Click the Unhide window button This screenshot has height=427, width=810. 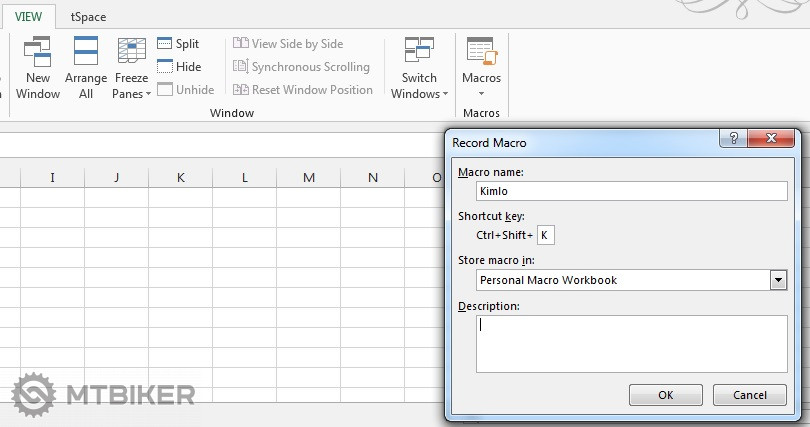coord(185,90)
